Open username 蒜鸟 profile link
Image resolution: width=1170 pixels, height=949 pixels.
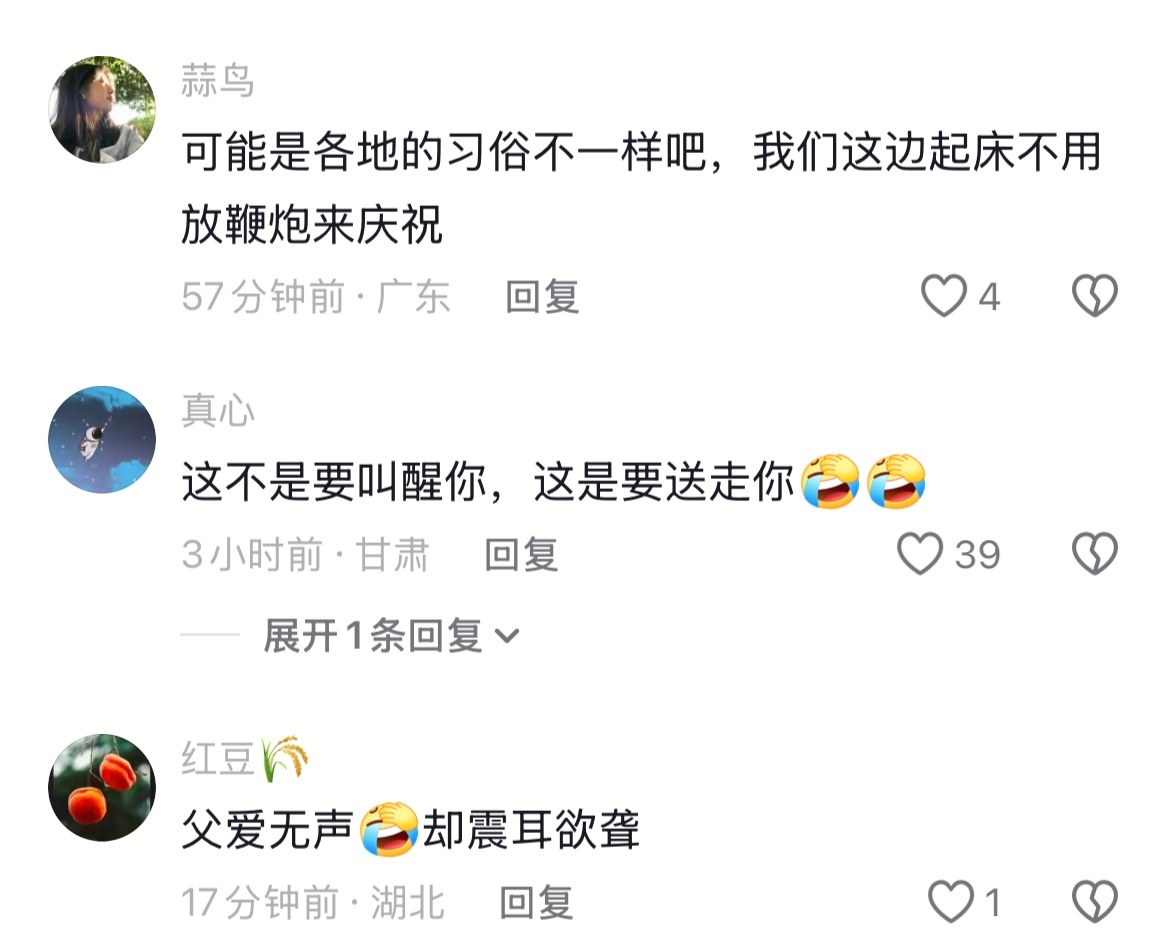click(x=217, y=81)
